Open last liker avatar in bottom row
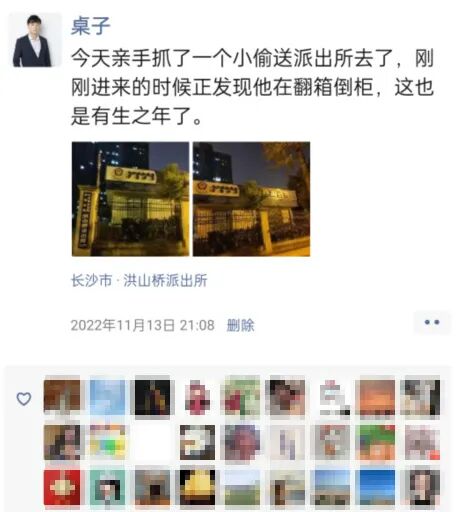This screenshot has height=512, width=472. (x=420, y=487)
